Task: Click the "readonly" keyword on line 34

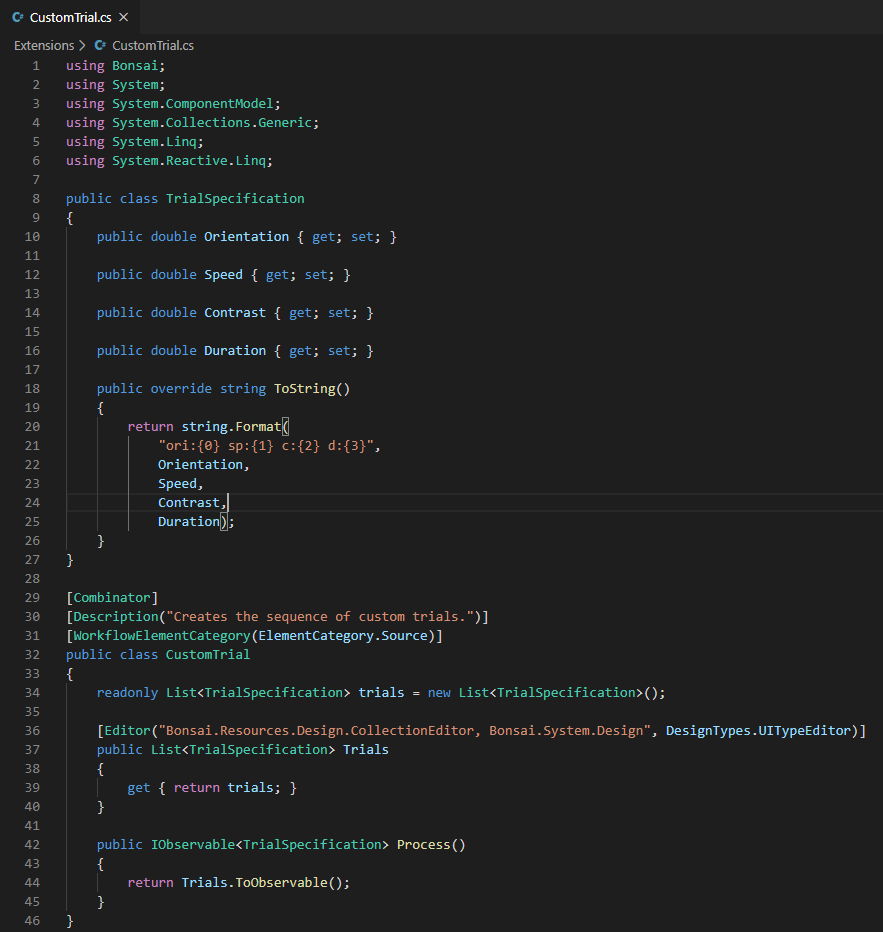Action: pyautogui.click(x=127, y=692)
